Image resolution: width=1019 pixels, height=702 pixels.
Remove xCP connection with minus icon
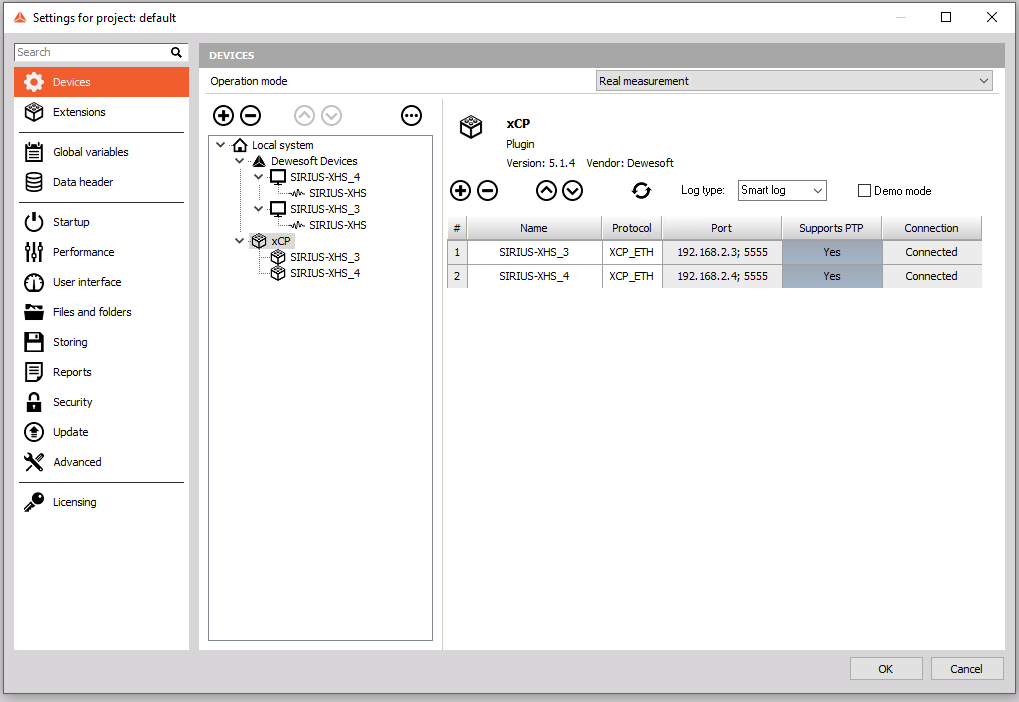487,190
